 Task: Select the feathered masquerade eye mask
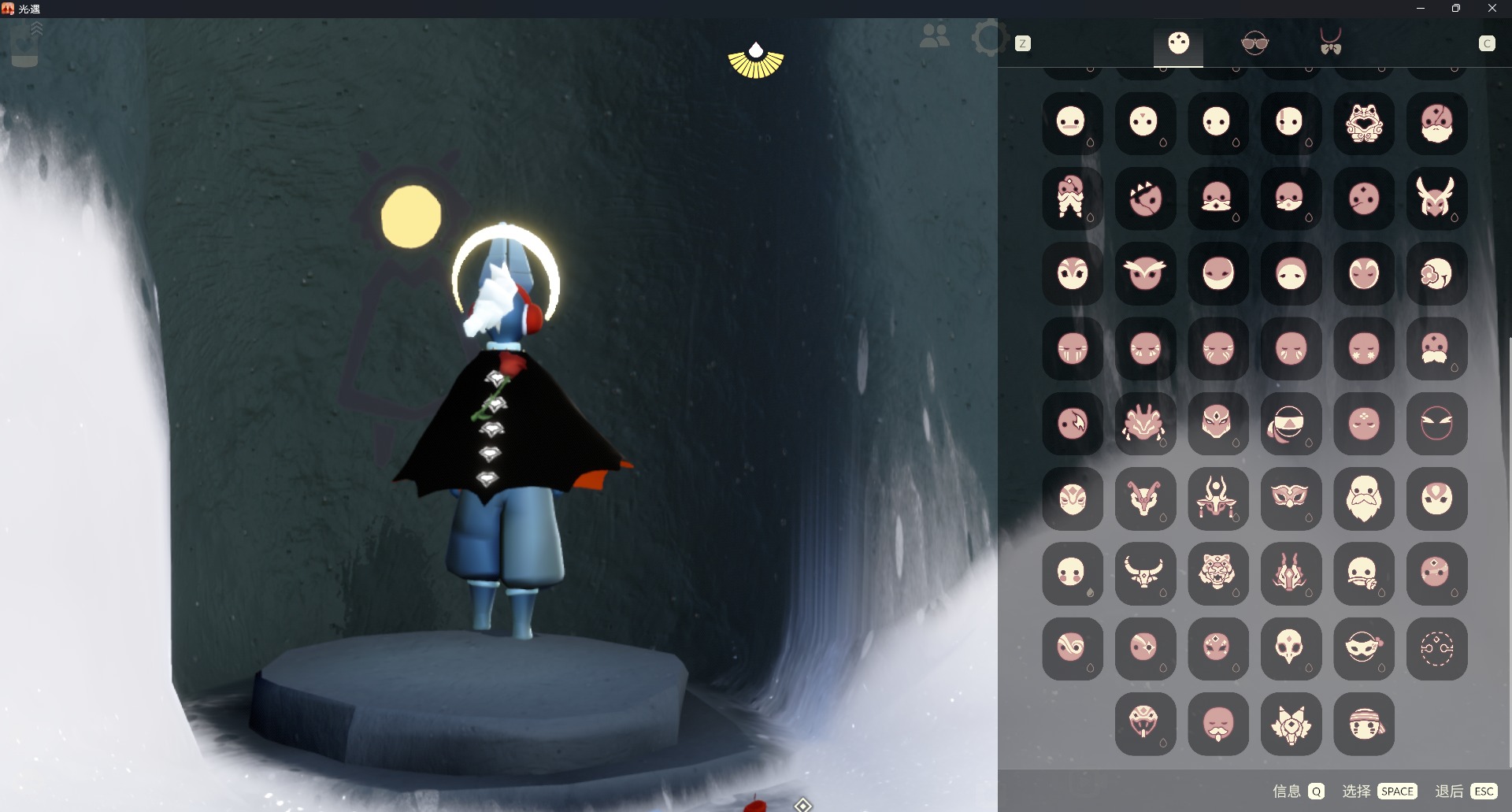[1291, 499]
